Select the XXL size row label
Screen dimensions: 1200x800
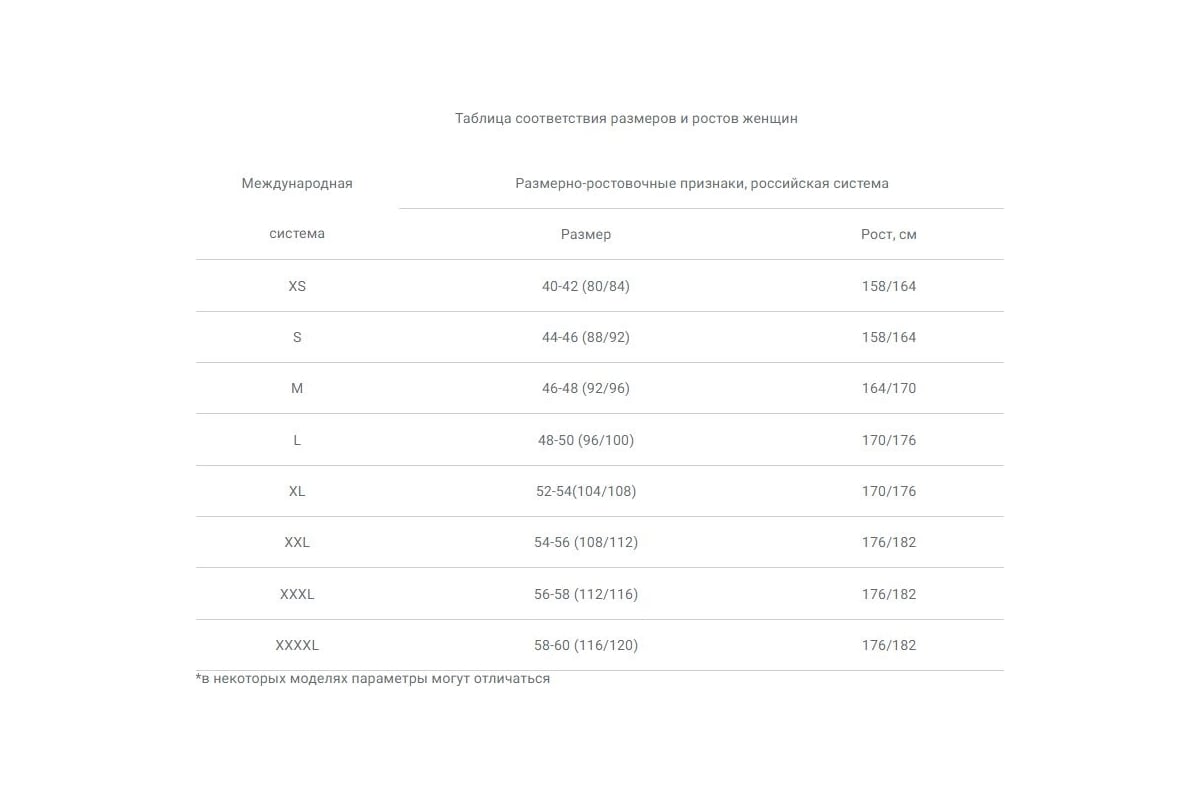(x=297, y=542)
